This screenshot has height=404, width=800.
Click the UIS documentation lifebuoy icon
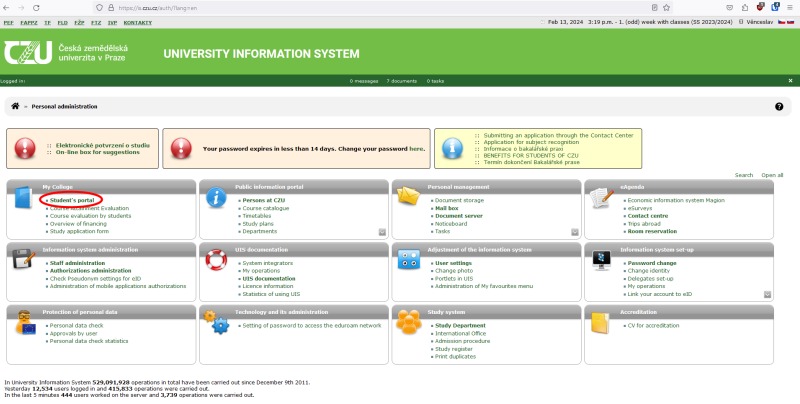[x=216, y=262]
